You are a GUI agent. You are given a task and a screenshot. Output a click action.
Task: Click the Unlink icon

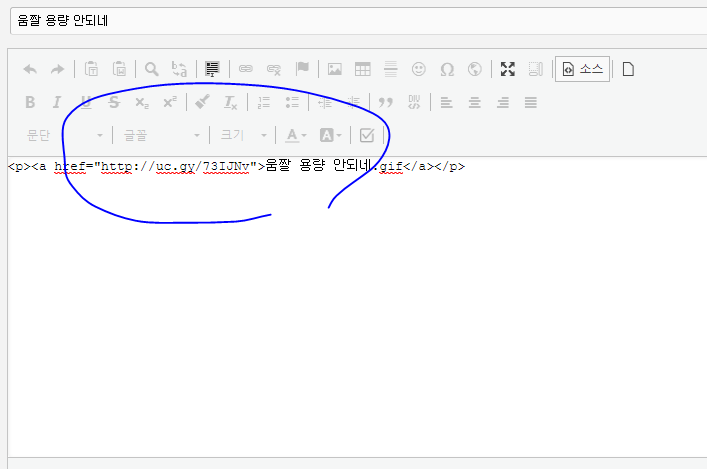click(274, 69)
